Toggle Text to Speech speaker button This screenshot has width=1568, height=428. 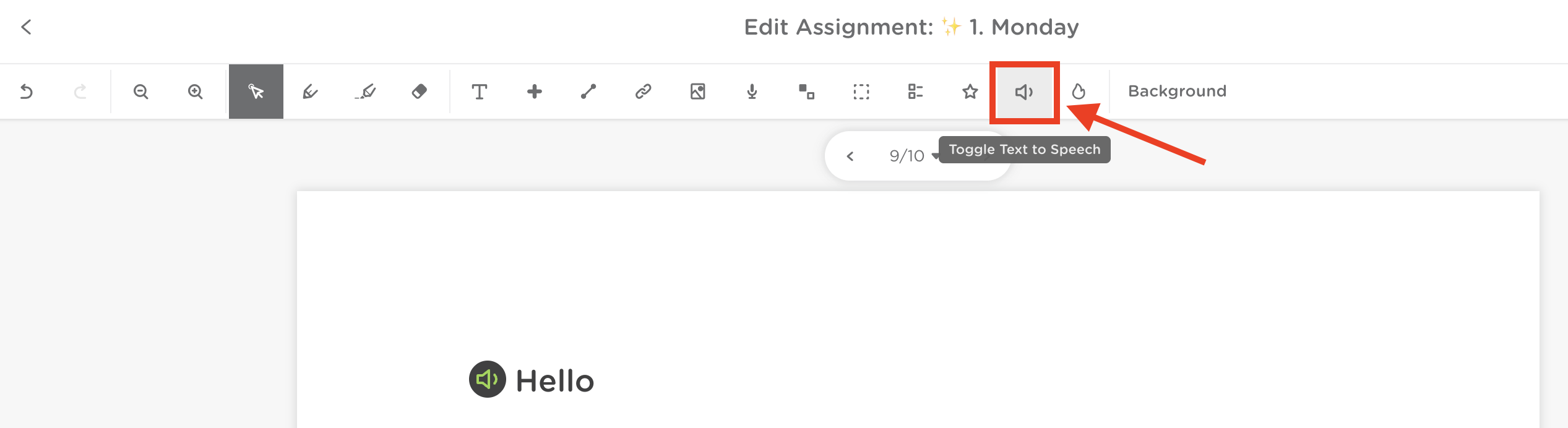pos(1024,92)
